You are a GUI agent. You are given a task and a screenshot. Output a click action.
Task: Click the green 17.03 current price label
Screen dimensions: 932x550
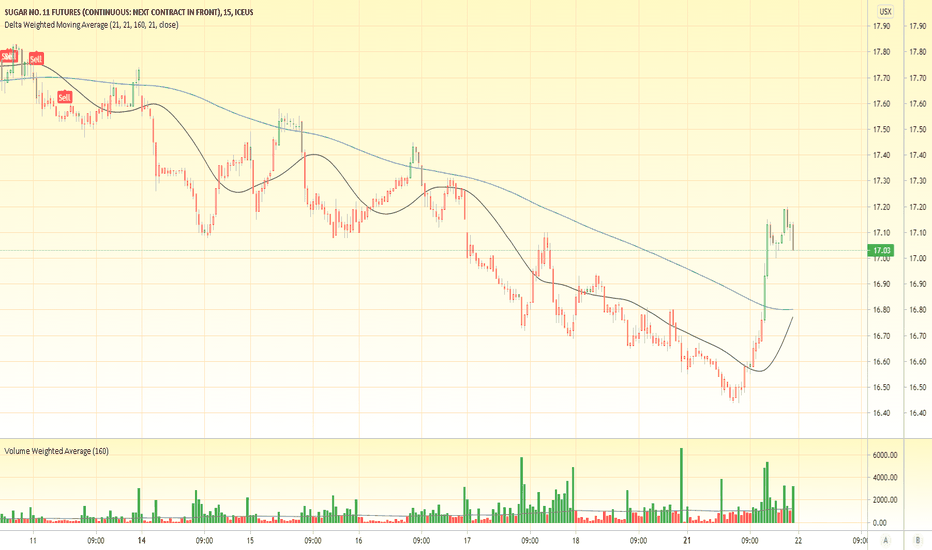tap(881, 250)
